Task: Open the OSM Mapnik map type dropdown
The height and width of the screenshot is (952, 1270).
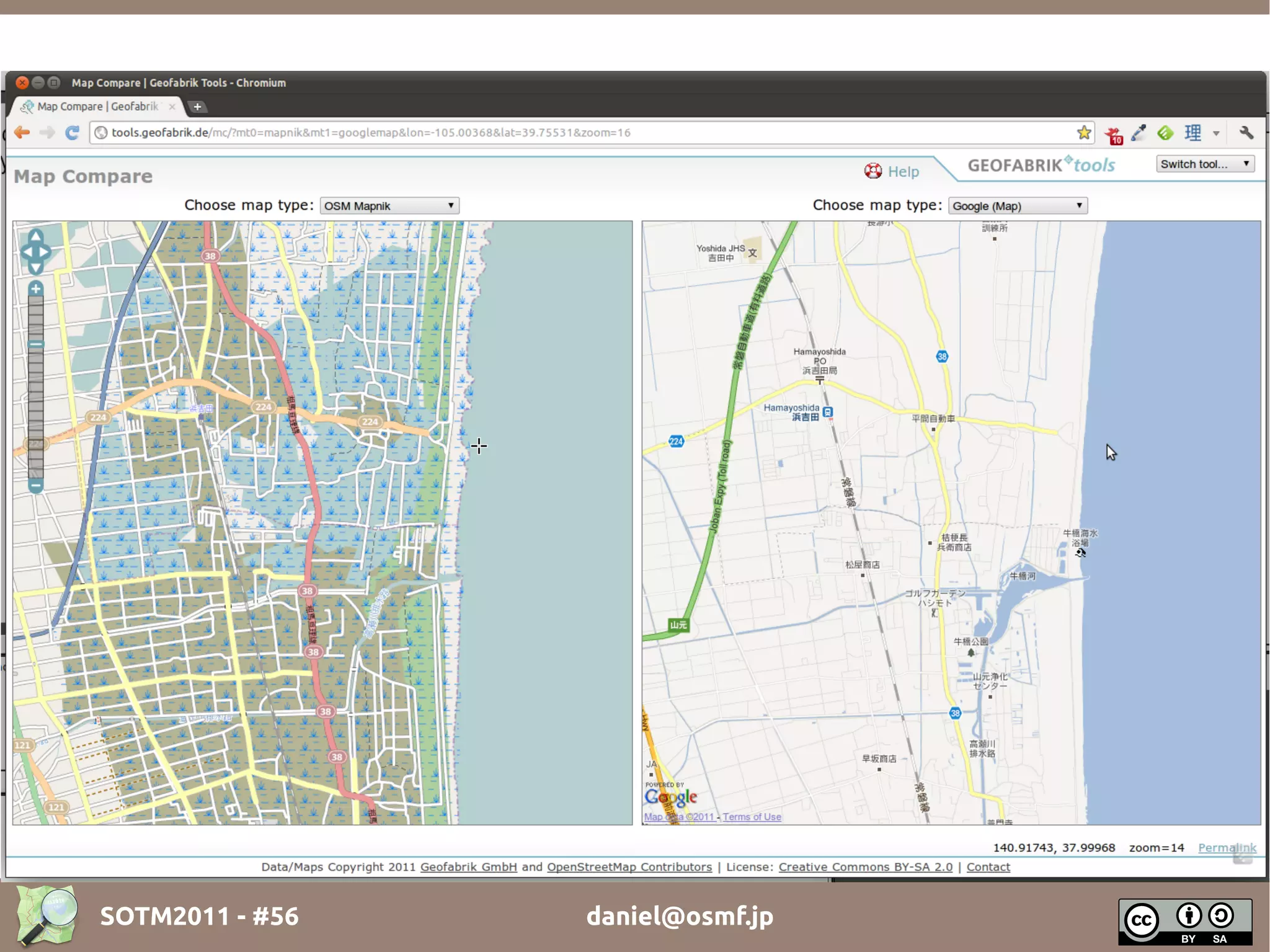Action: pyautogui.click(x=389, y=206)
